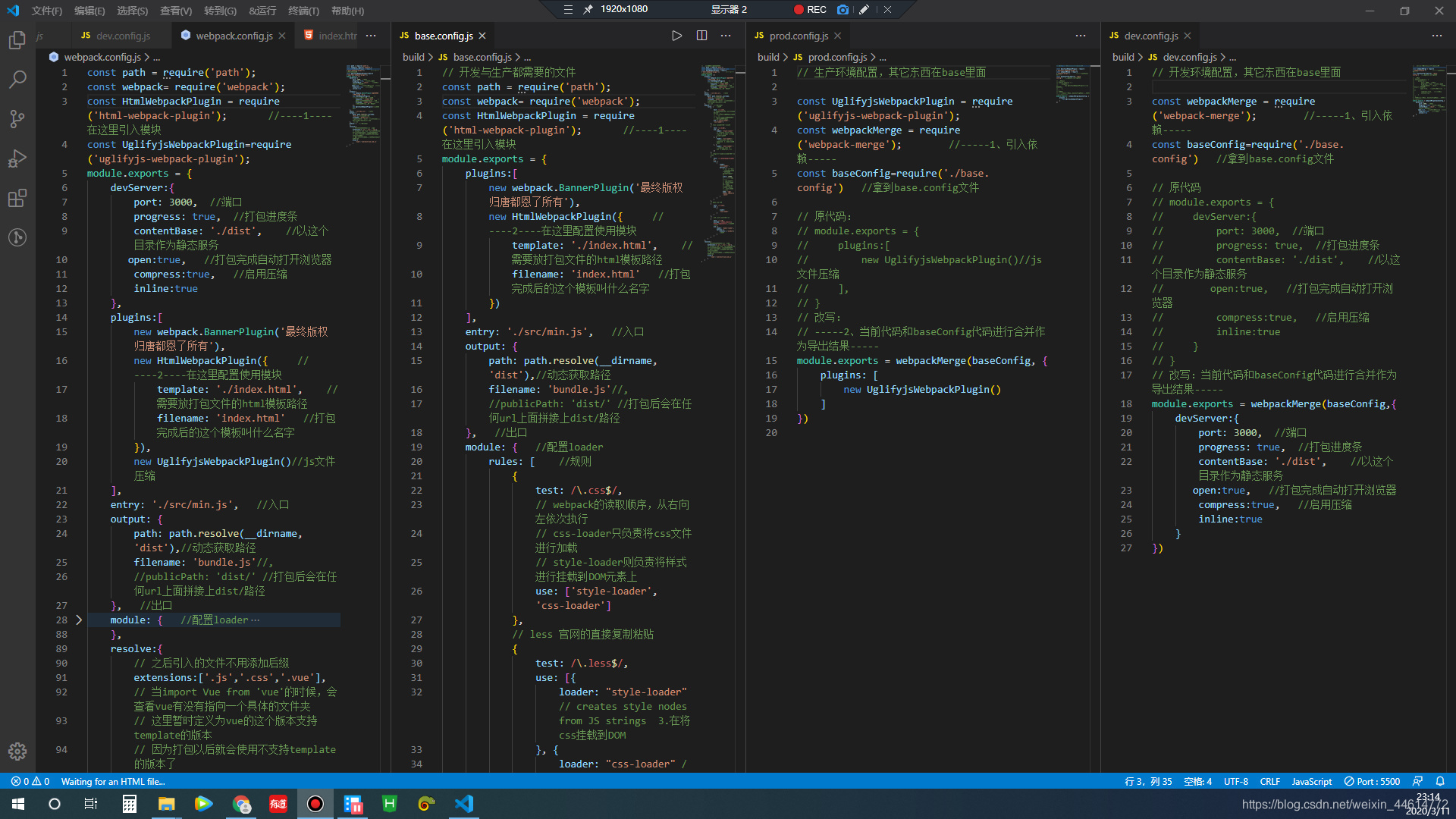Close the webpack.config.js tab
This screenshot has width=1456, height=819.
pyautogui.click(x=282, y=36)
